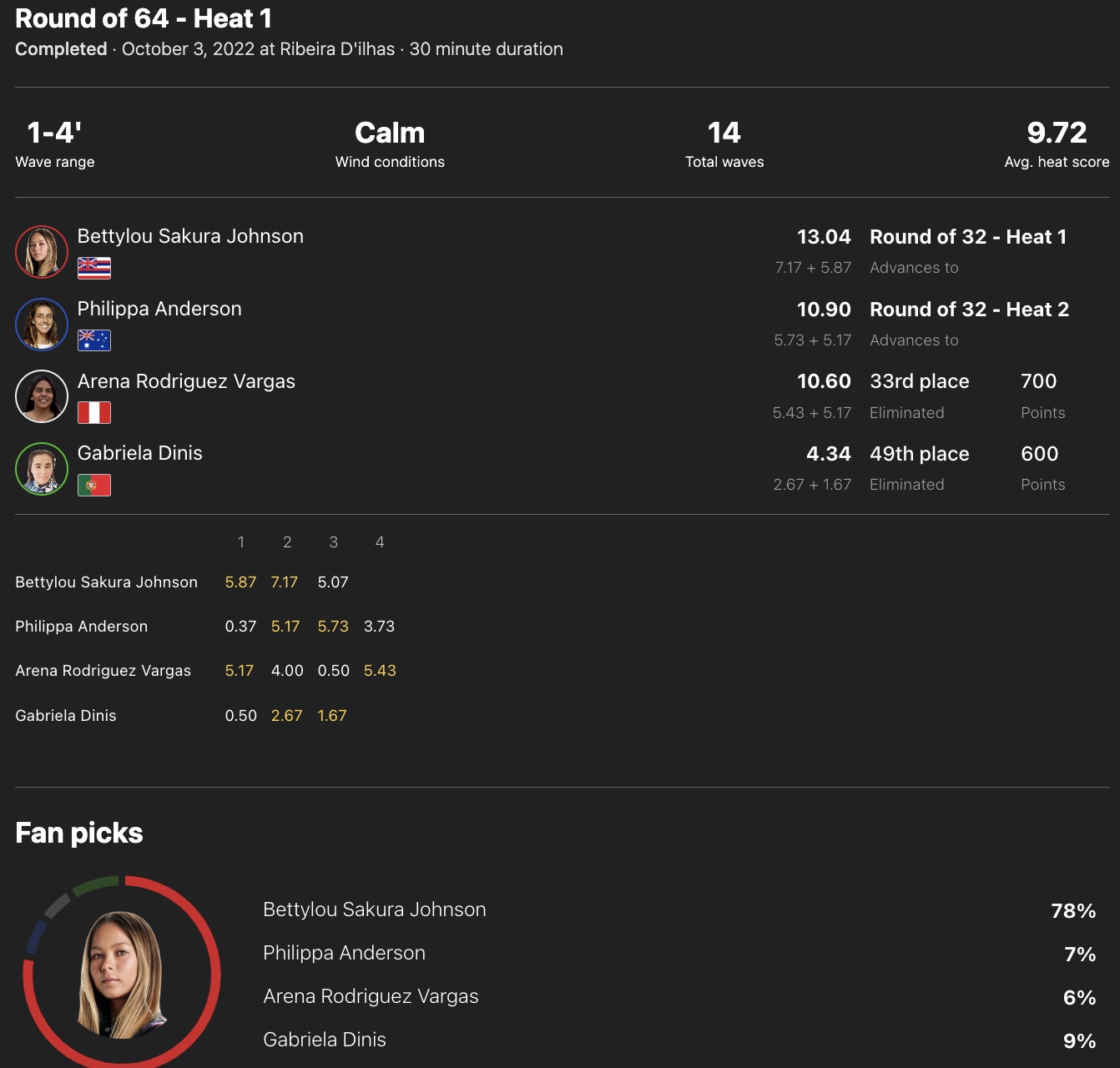Select Gabriela Dinis in Fan picks
The width and height of the screenshot is (1120, 1068).
pyautogui.click(x=325, y=1040)
